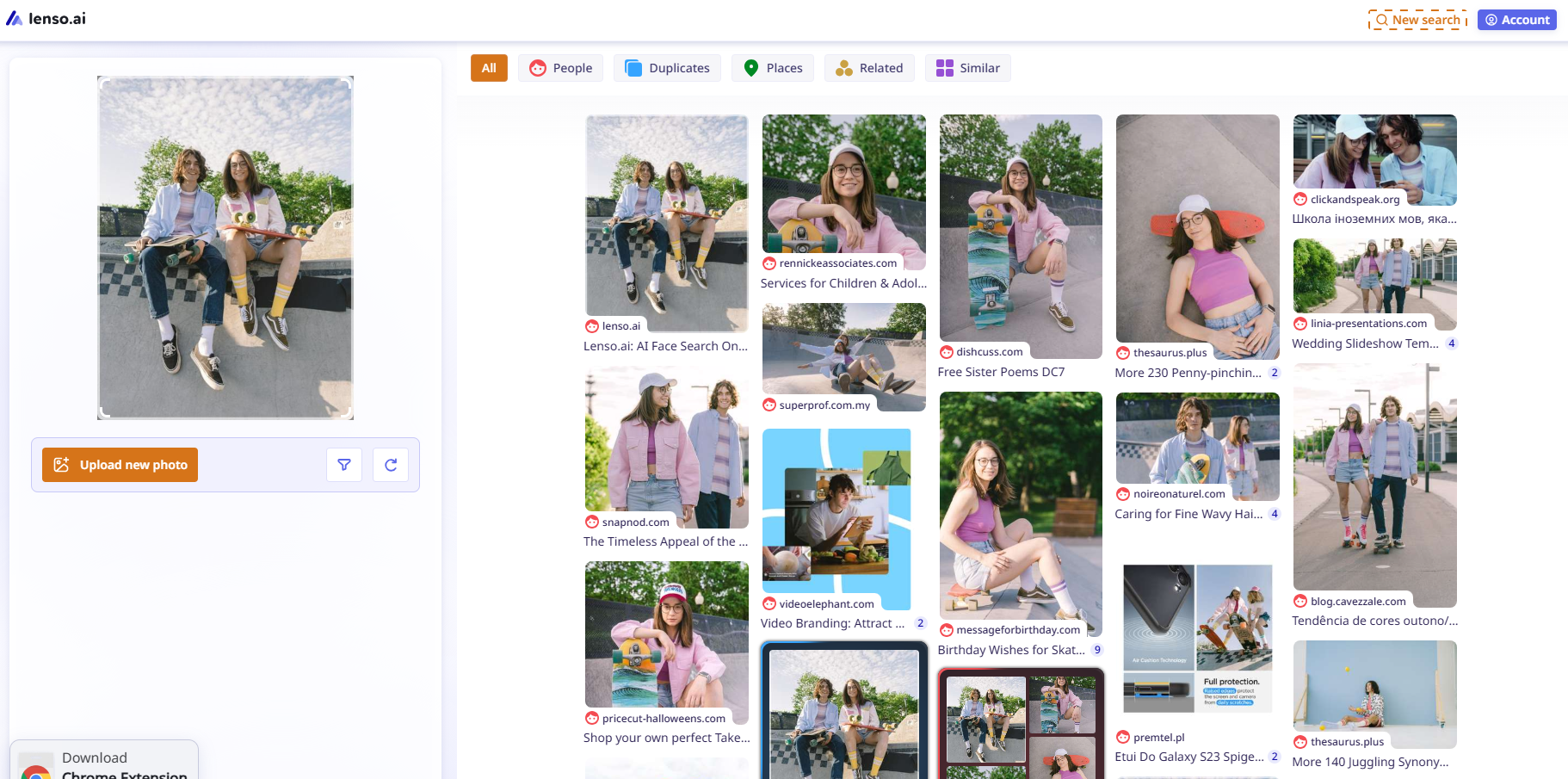Click the face icon beside videoelephant.com
This screenshot has width=1568, height=779.
tap(769, 604)
